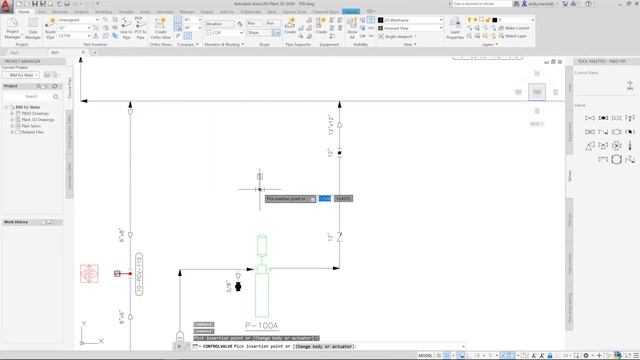Screen dimensions: 640x360
Task: Click the command line close X button
Action: tap(179, 346)
